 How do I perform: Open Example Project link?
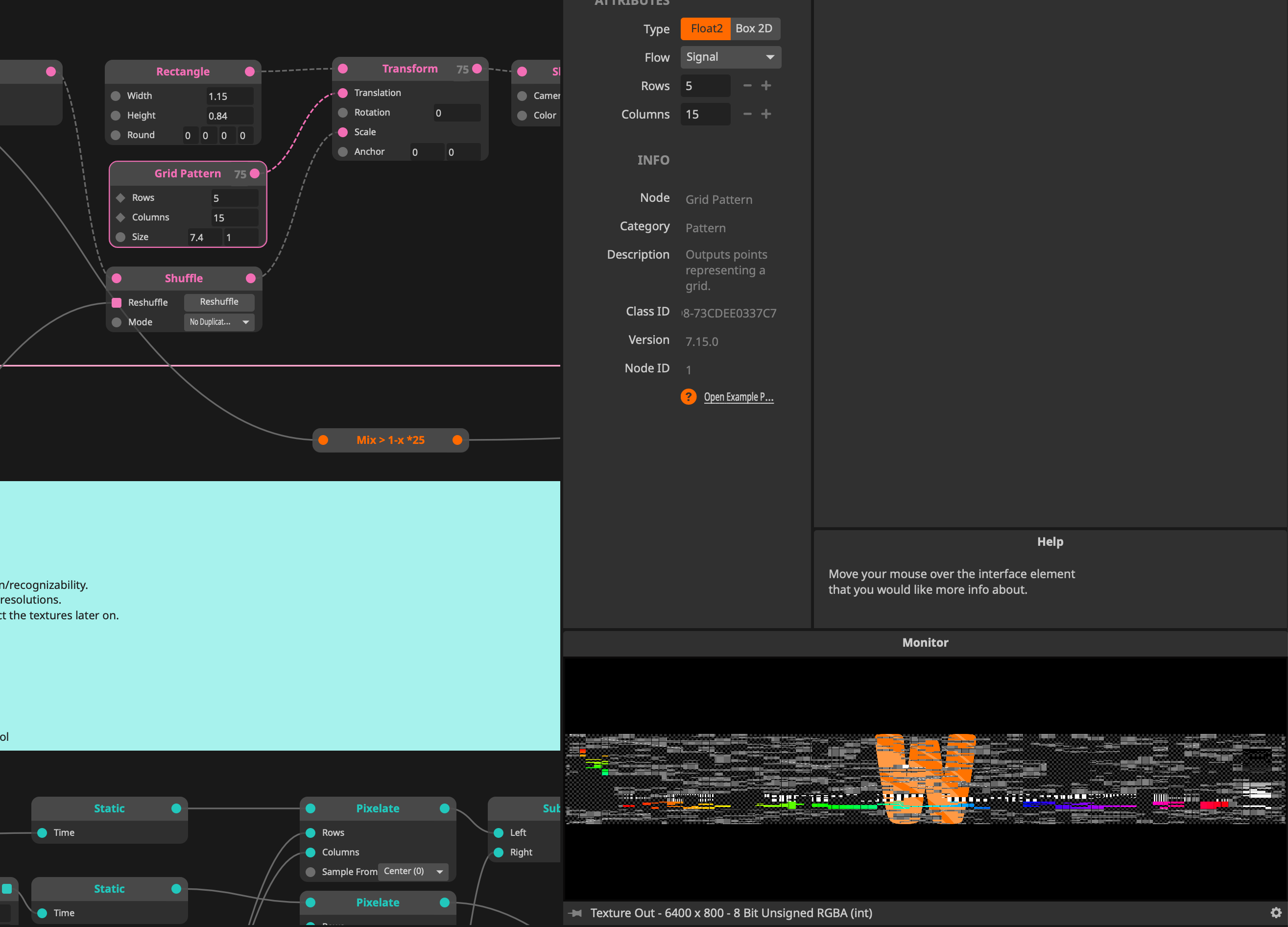coord(738,397)
